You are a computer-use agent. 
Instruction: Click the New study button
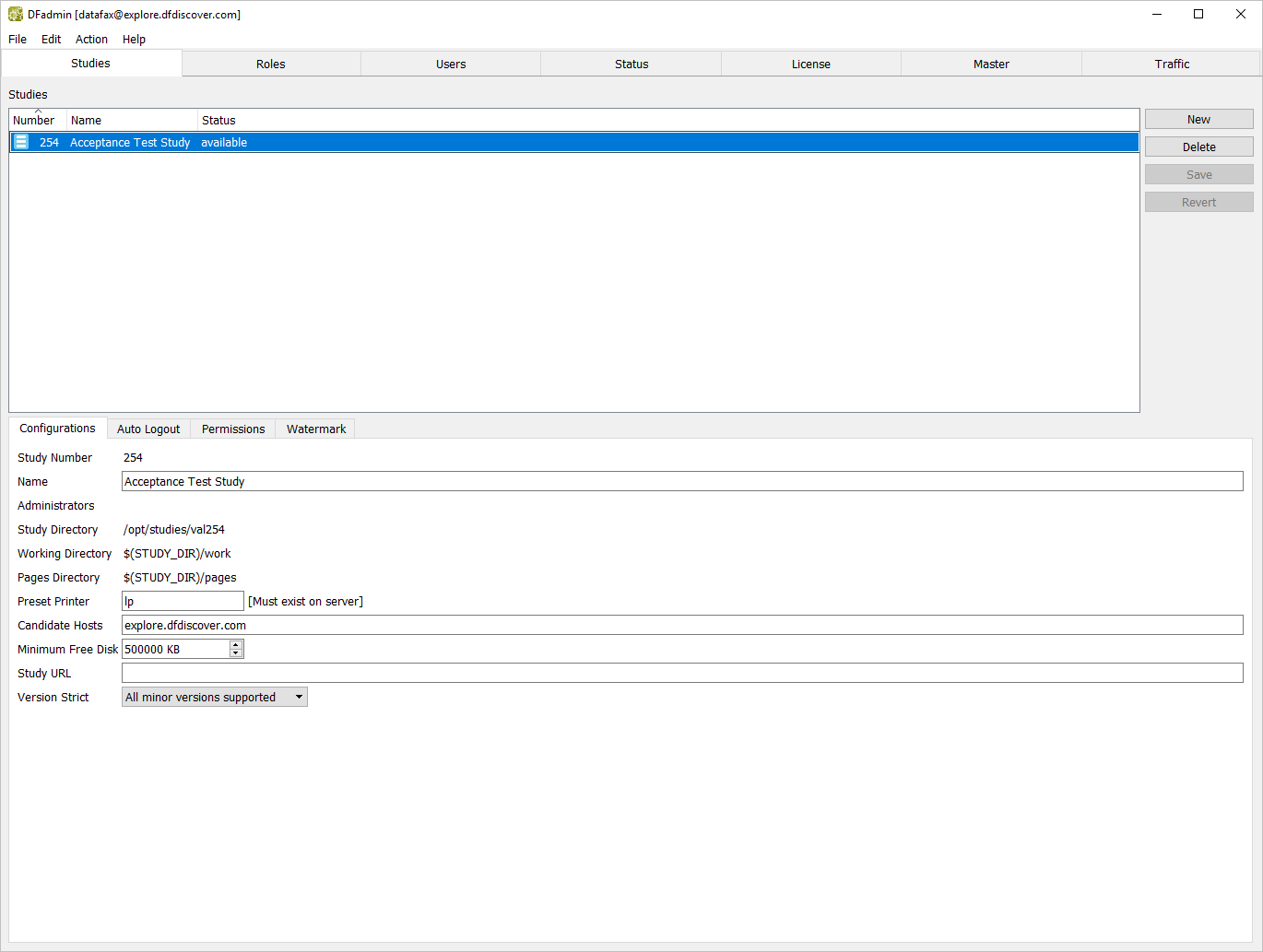click(1198, 120)
